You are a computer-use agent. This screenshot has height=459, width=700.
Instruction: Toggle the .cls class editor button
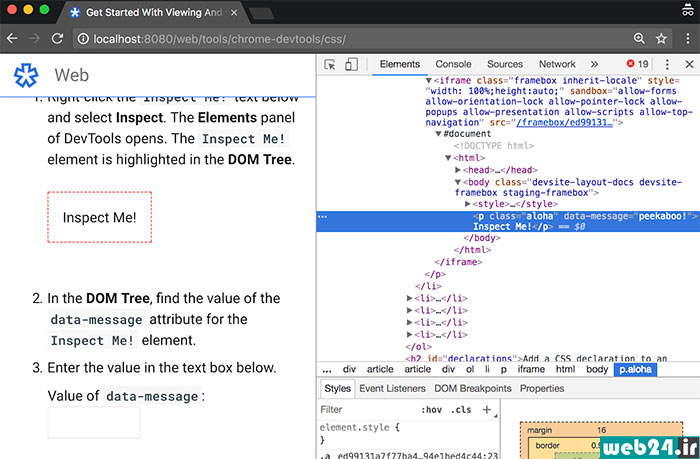tap(461, 409)
